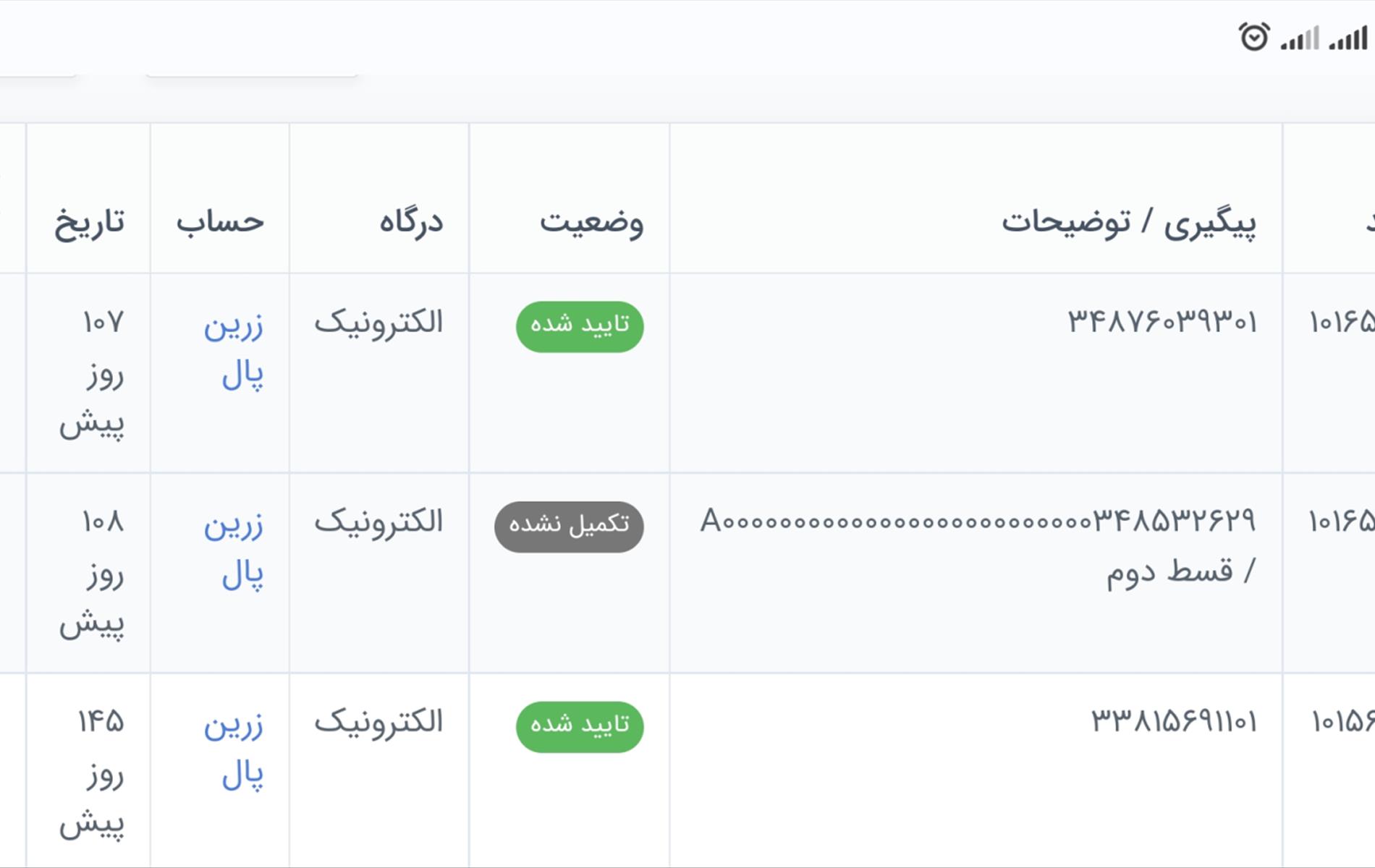Image resolution: width=1375 pixels, height=868 pixels.
Task: Select tracking code ending ۳۴۸۵۳۲۶۲۹
Action: [978, 521]
